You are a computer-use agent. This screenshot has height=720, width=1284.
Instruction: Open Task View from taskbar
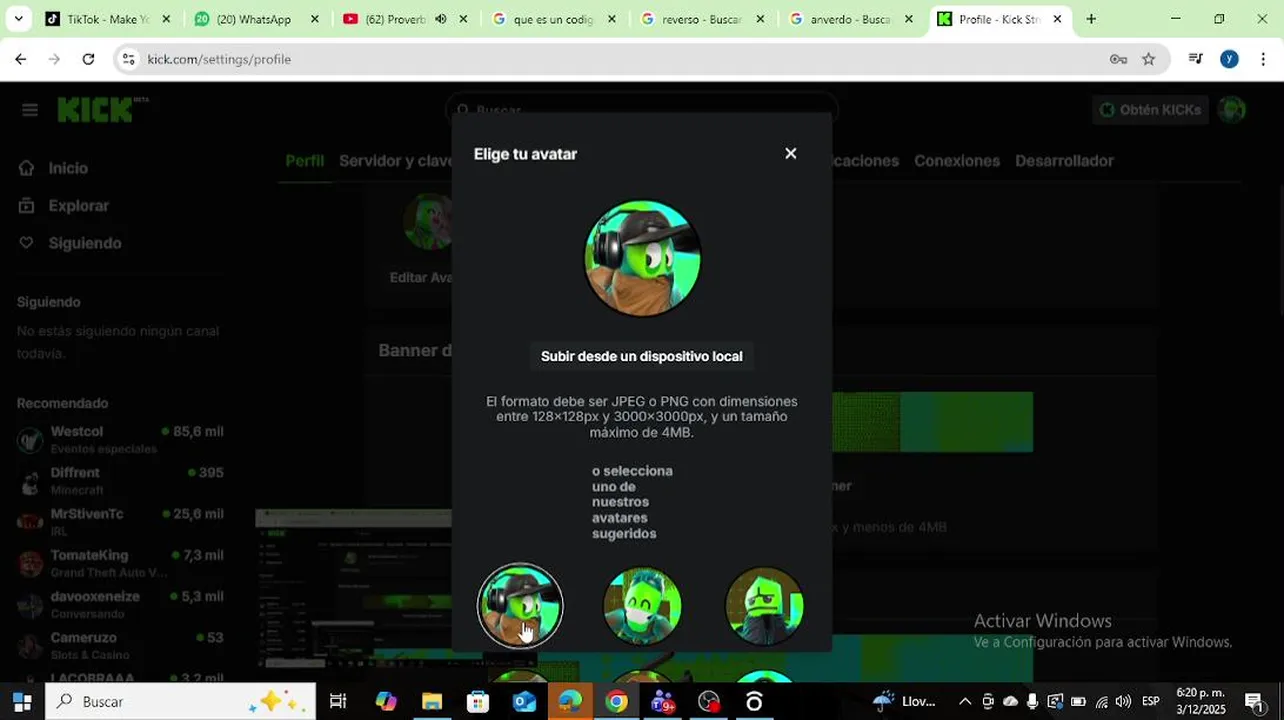[338, 702]
